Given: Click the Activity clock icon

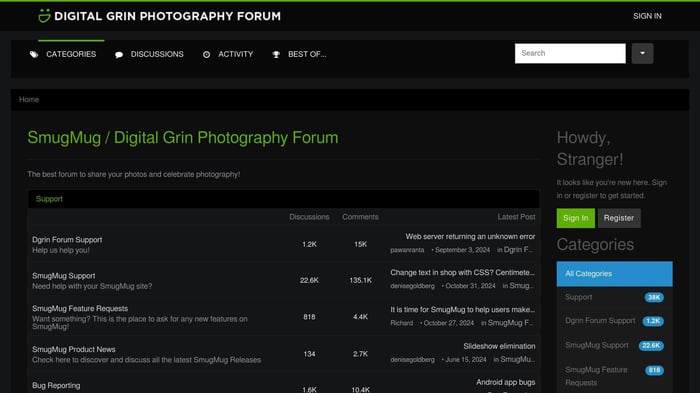Looking at the screenshot, I should click(x=206, y=54).
